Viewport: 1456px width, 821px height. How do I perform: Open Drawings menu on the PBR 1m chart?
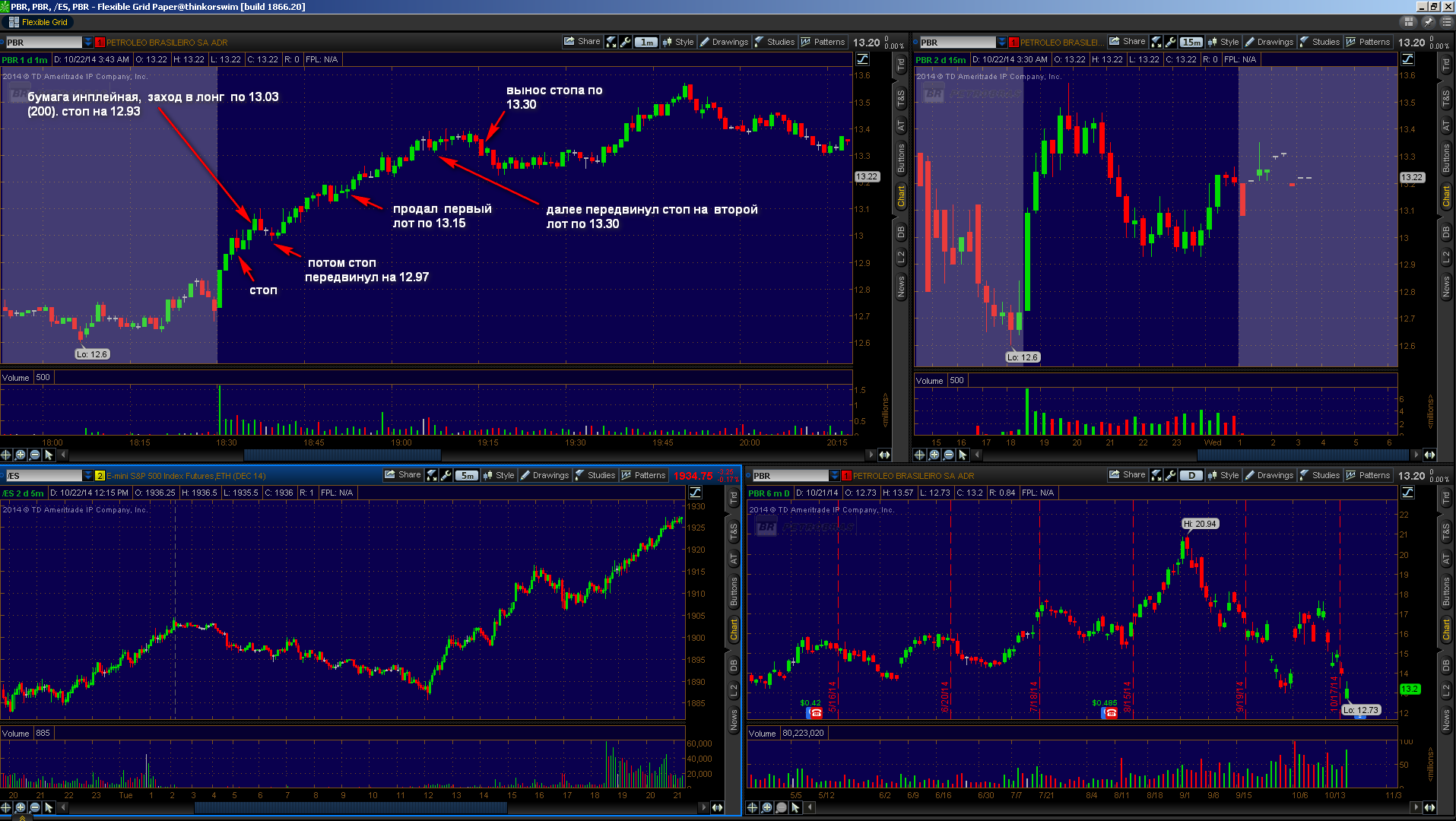click(x=724, y=42)
